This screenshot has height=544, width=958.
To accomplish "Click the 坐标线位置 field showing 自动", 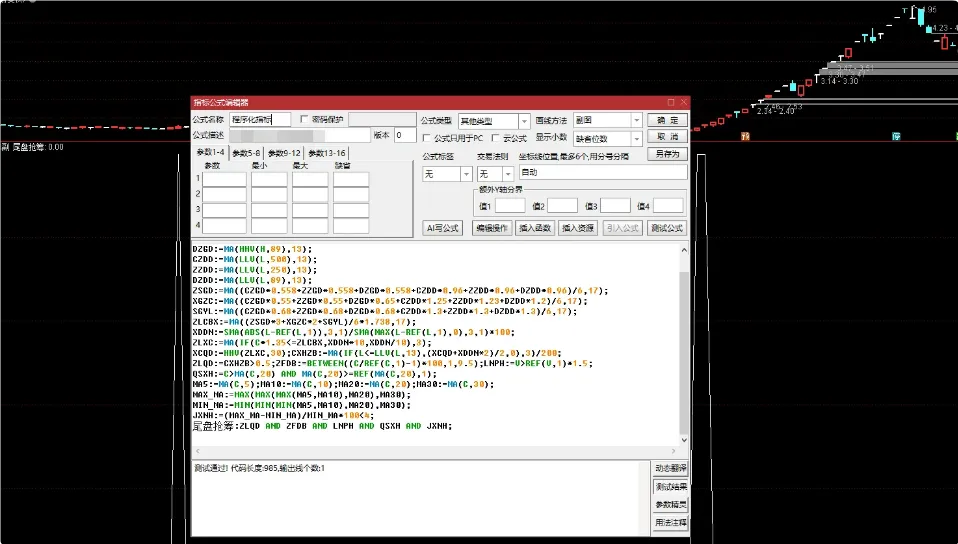I will click(x=603, y=172).
